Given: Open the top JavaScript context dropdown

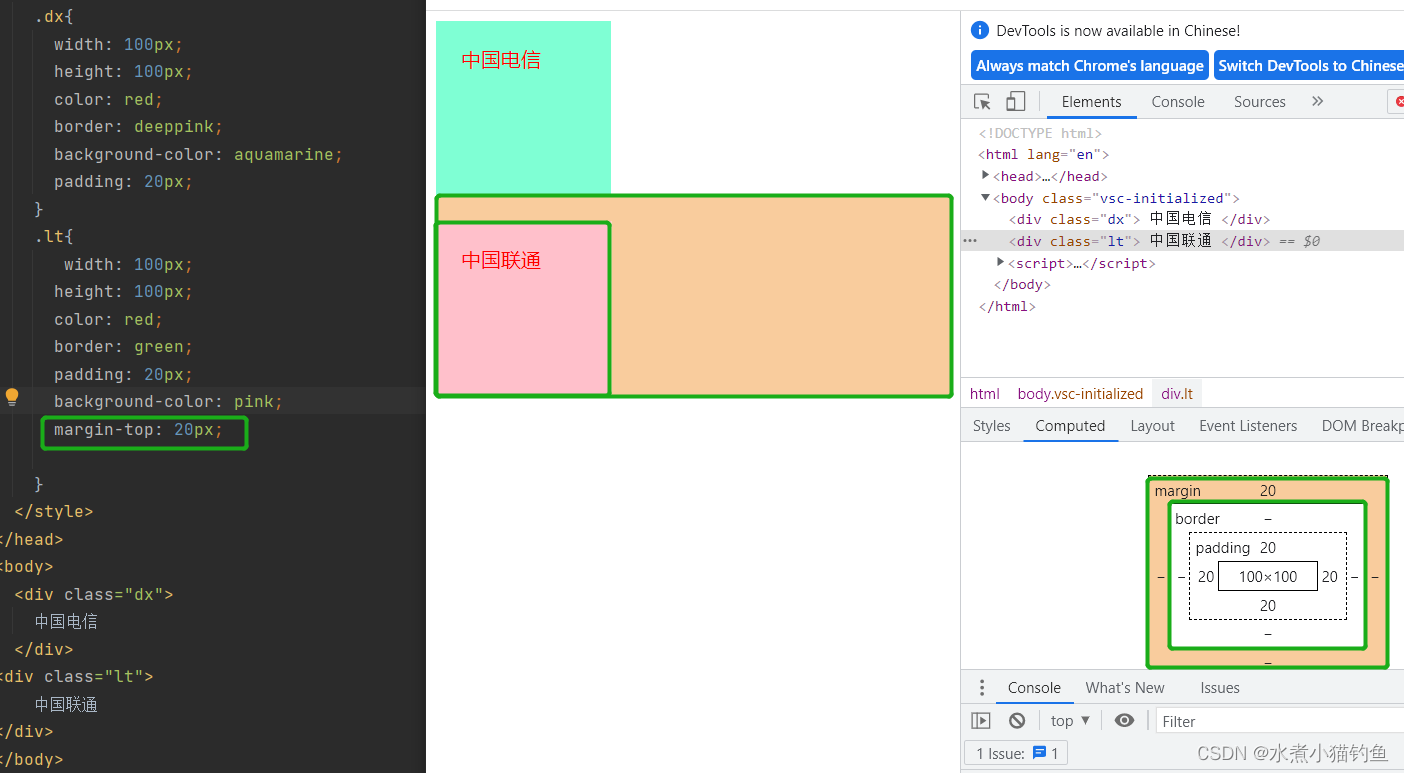Looking at the screenshot, I should [1070, 720].
